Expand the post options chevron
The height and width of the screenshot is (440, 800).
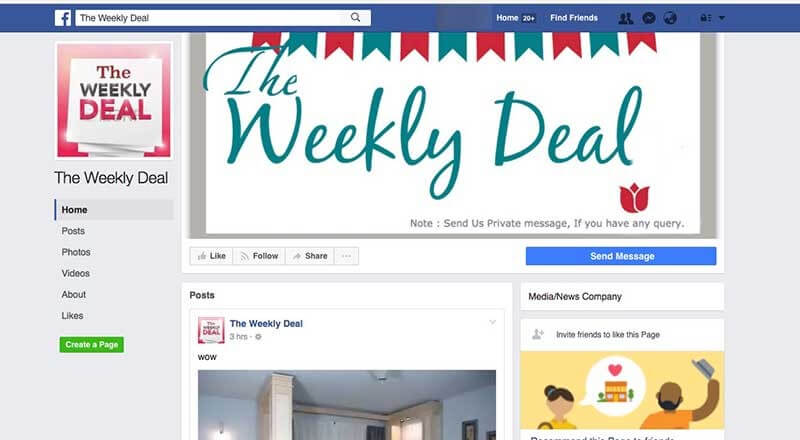click(x=492, y=322)
